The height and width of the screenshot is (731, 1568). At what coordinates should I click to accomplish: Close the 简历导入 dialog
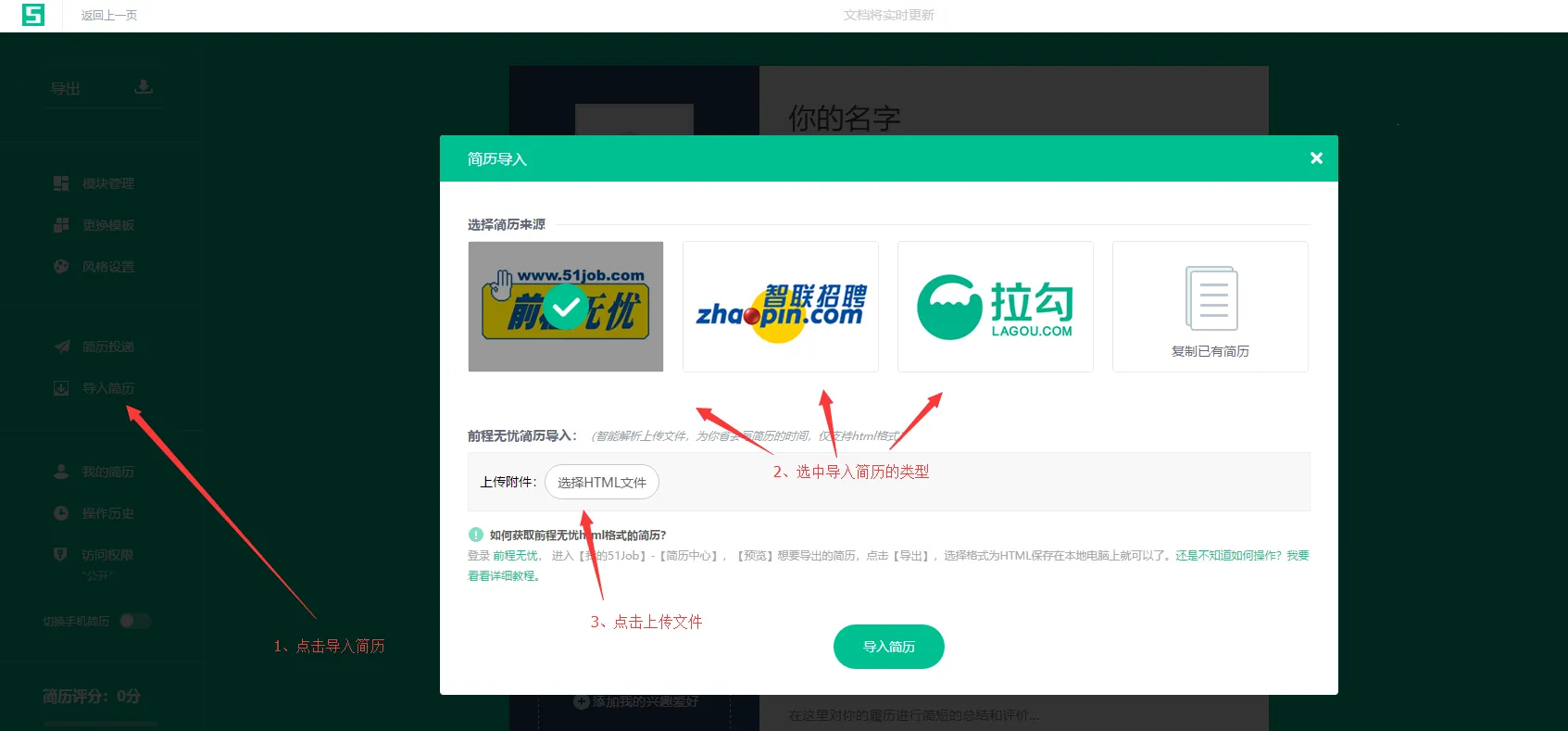tap(1316, 158)
